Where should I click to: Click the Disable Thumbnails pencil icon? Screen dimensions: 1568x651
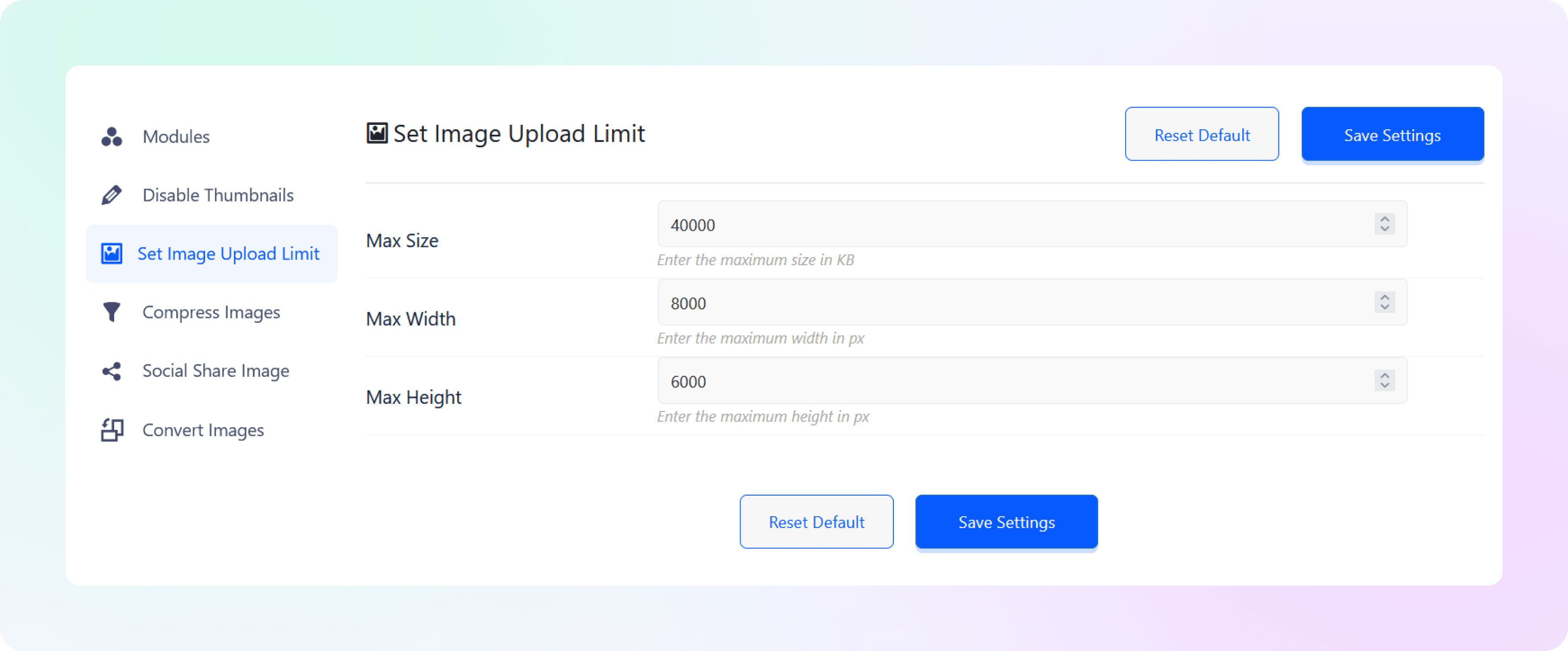tap(112, 195)
